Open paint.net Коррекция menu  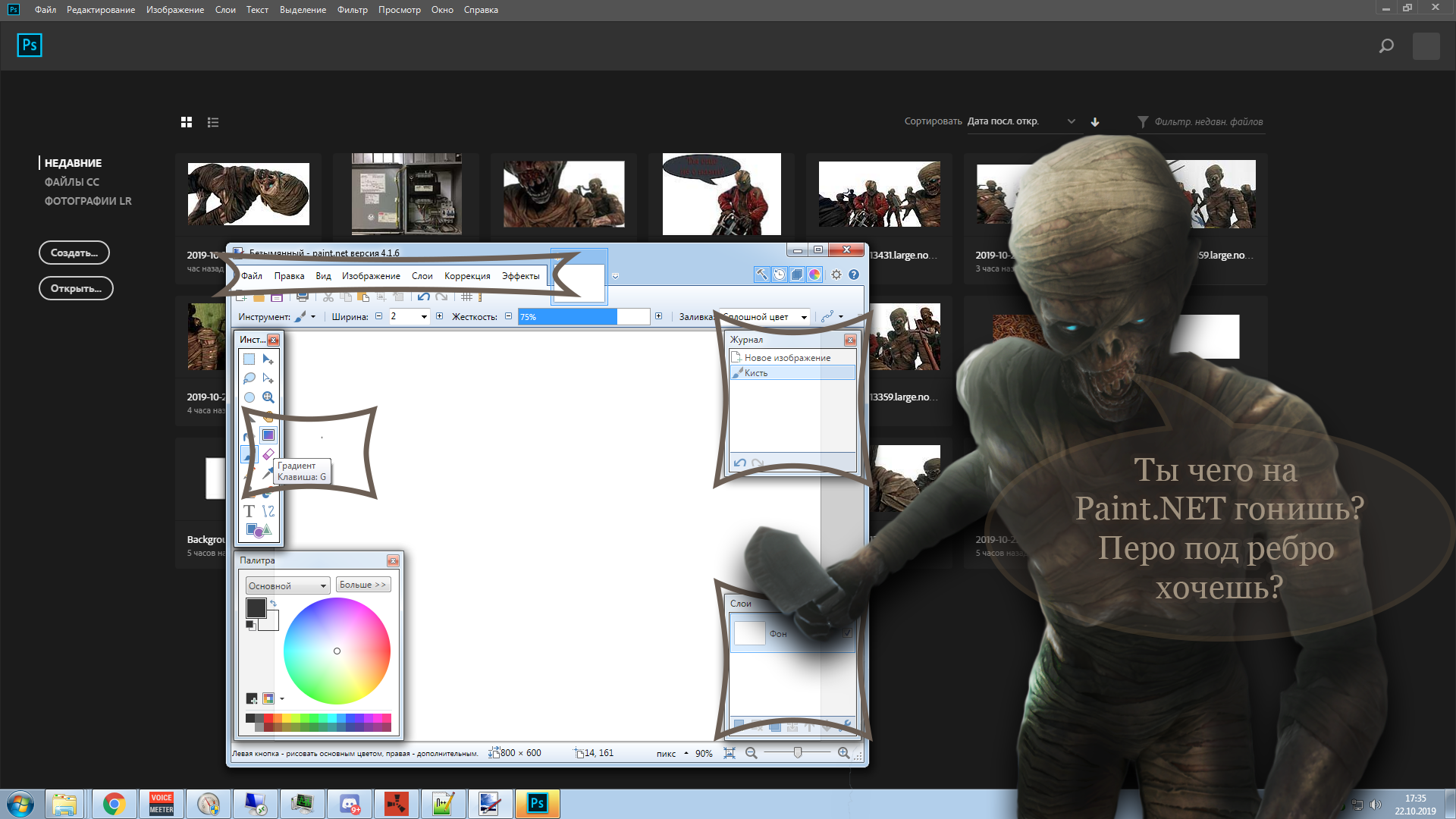(x=467, y=276)
